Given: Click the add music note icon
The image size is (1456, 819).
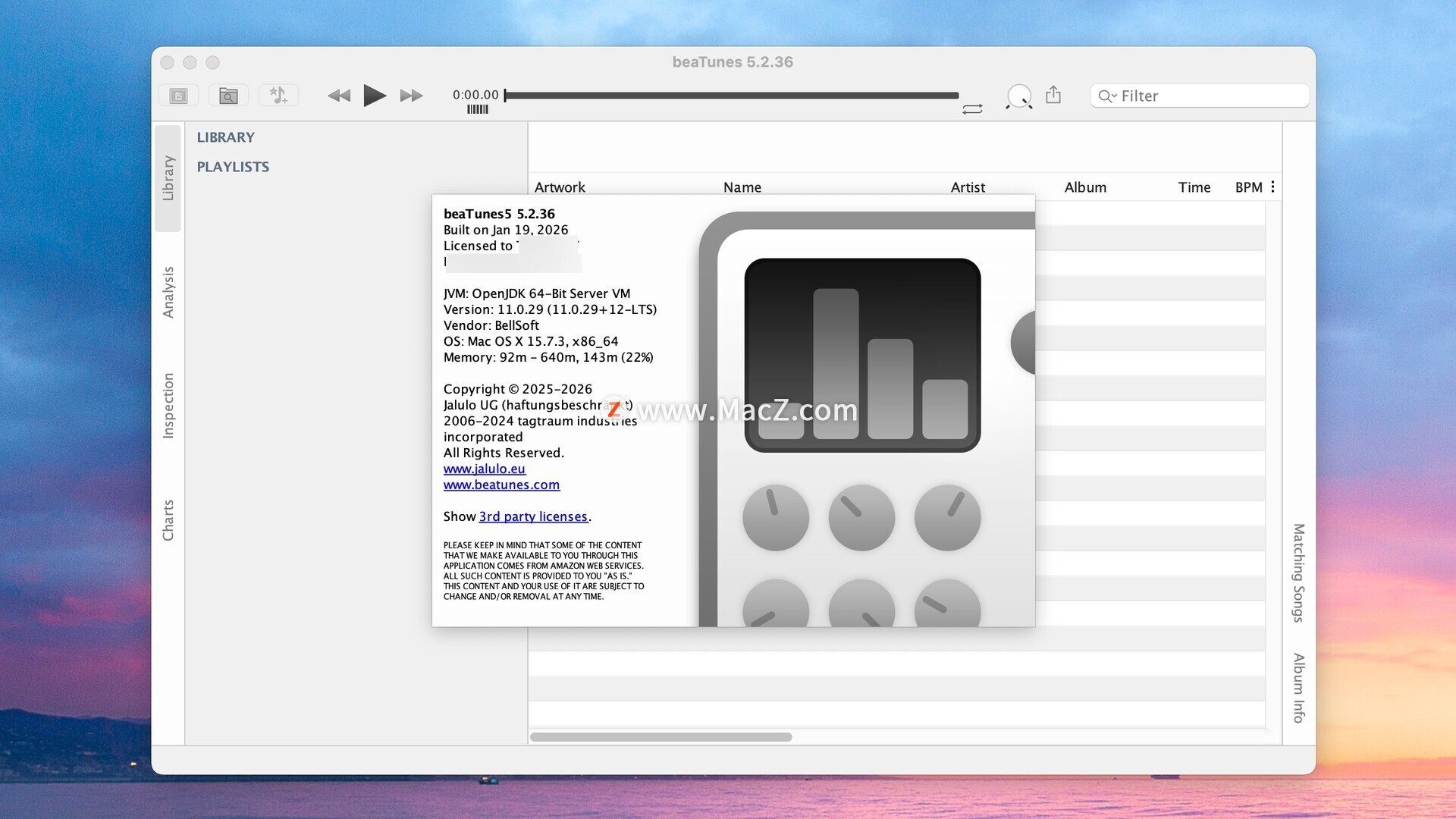Looking at the screenshot, I should pyautogui.click(x=278, y=96).
